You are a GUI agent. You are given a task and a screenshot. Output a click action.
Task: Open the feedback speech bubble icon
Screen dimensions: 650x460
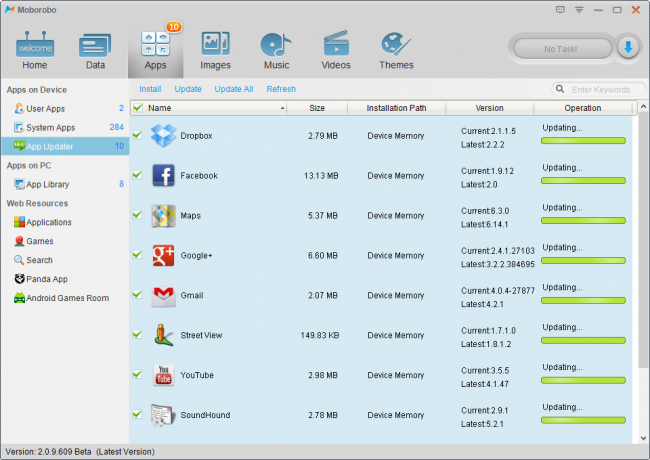[x=560, y=10]
